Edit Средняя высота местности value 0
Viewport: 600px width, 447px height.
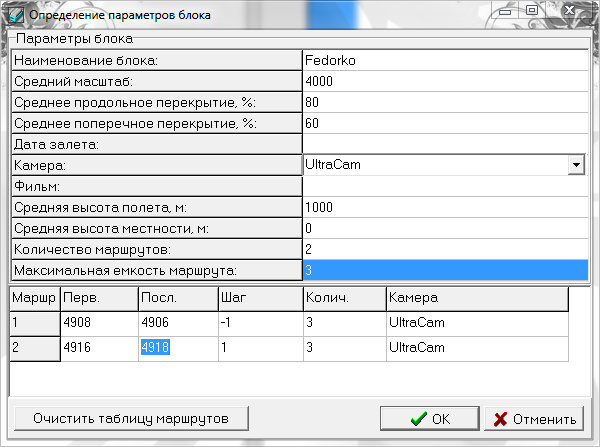(x=445, y=229)
